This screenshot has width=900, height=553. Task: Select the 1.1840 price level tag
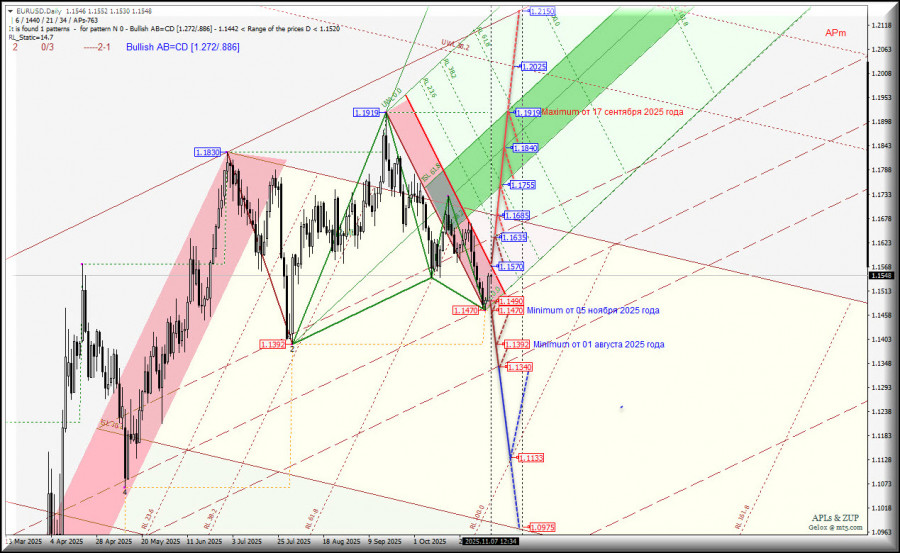524,148
